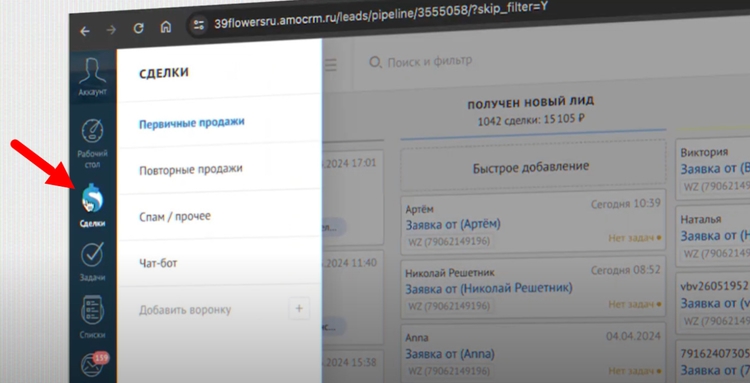The height and width of the screenshot is (383, 750).
Task: Click contact name Наталья in right column
Action: (701, 219)
